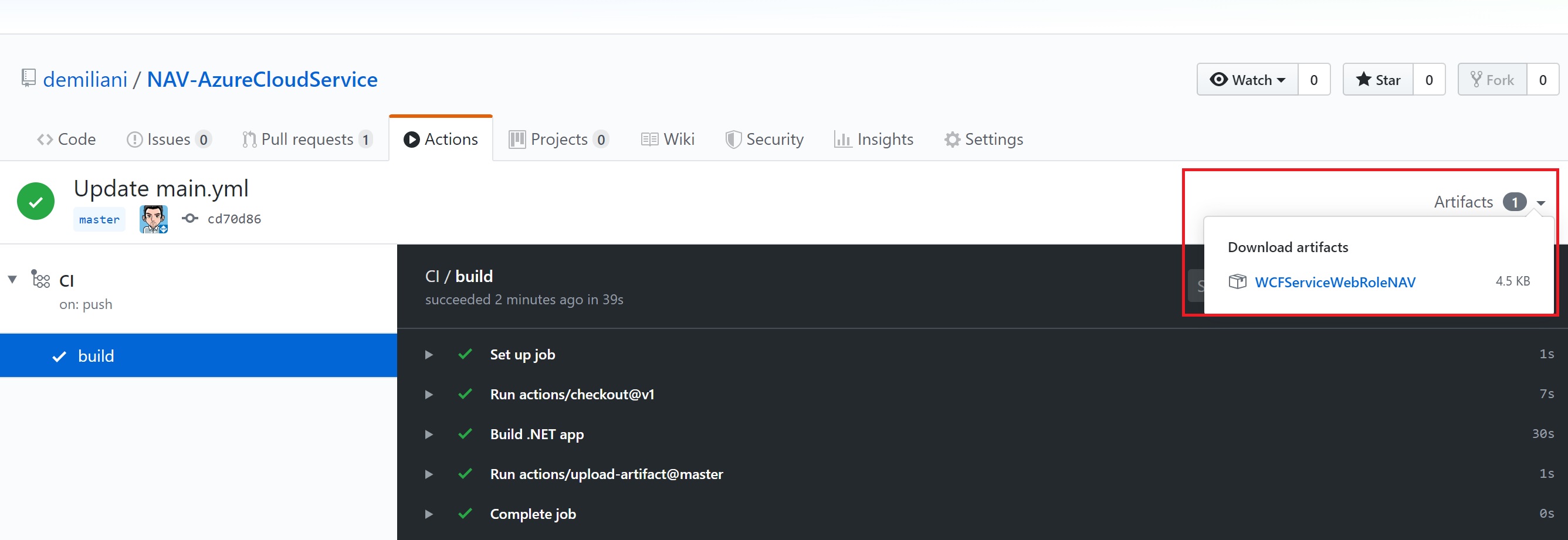Open the Watch notifications dropdown
This screenshot has height=540, width=1568.
[1247, 80]
